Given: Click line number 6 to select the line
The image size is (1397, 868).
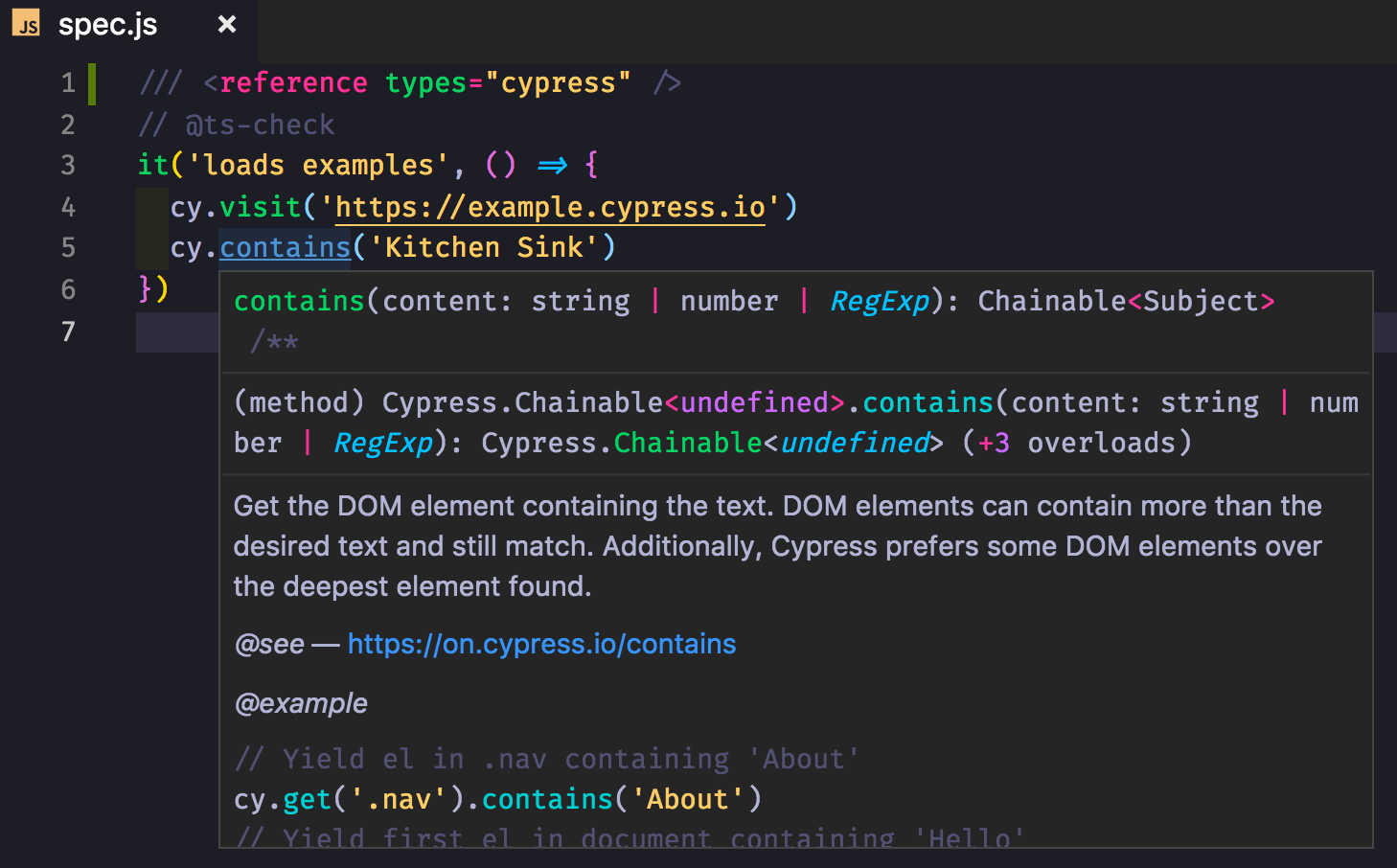Looking at the screenshot, I should (68, 289).
